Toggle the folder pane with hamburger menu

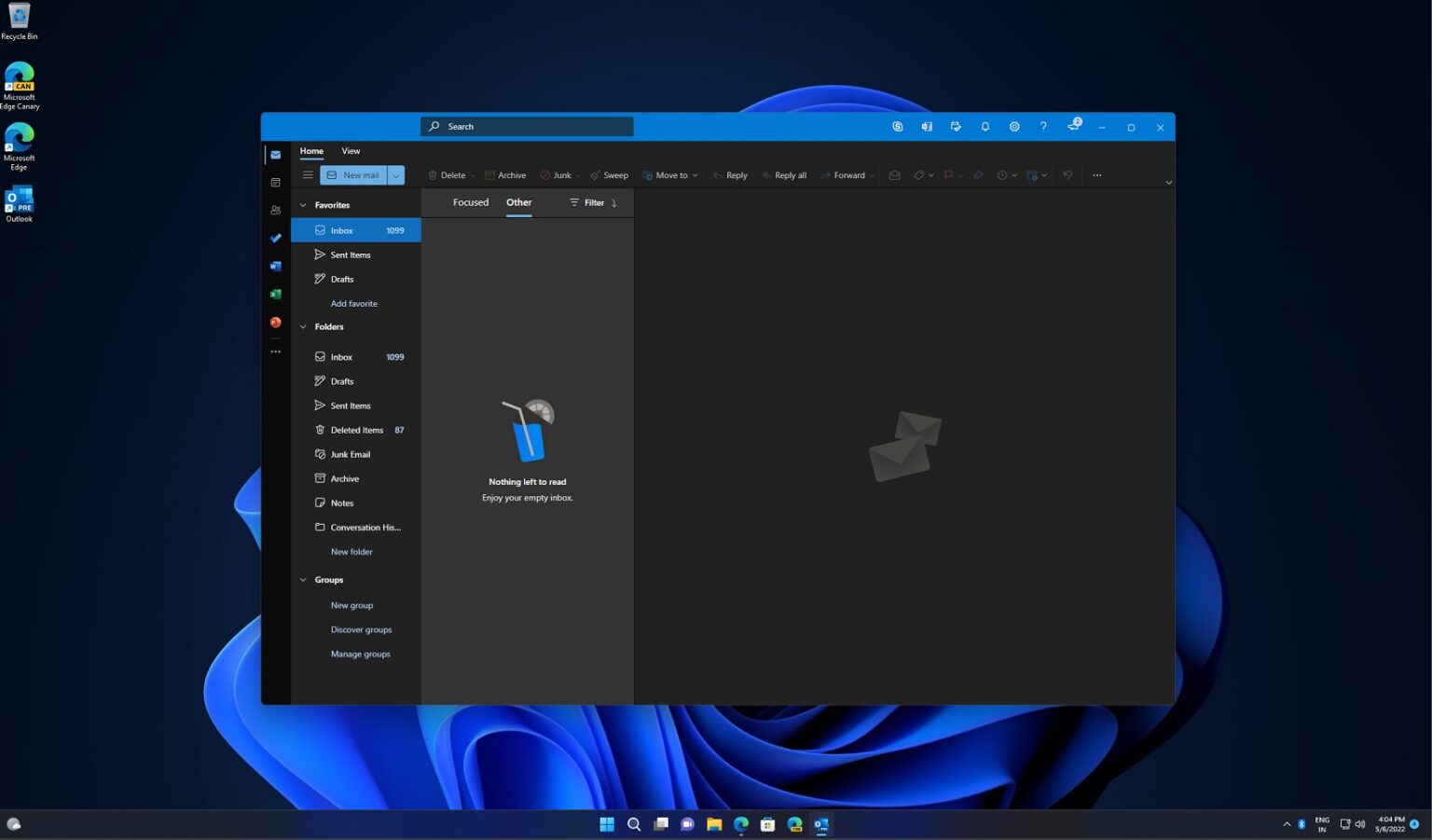click(x=308, y=174)
